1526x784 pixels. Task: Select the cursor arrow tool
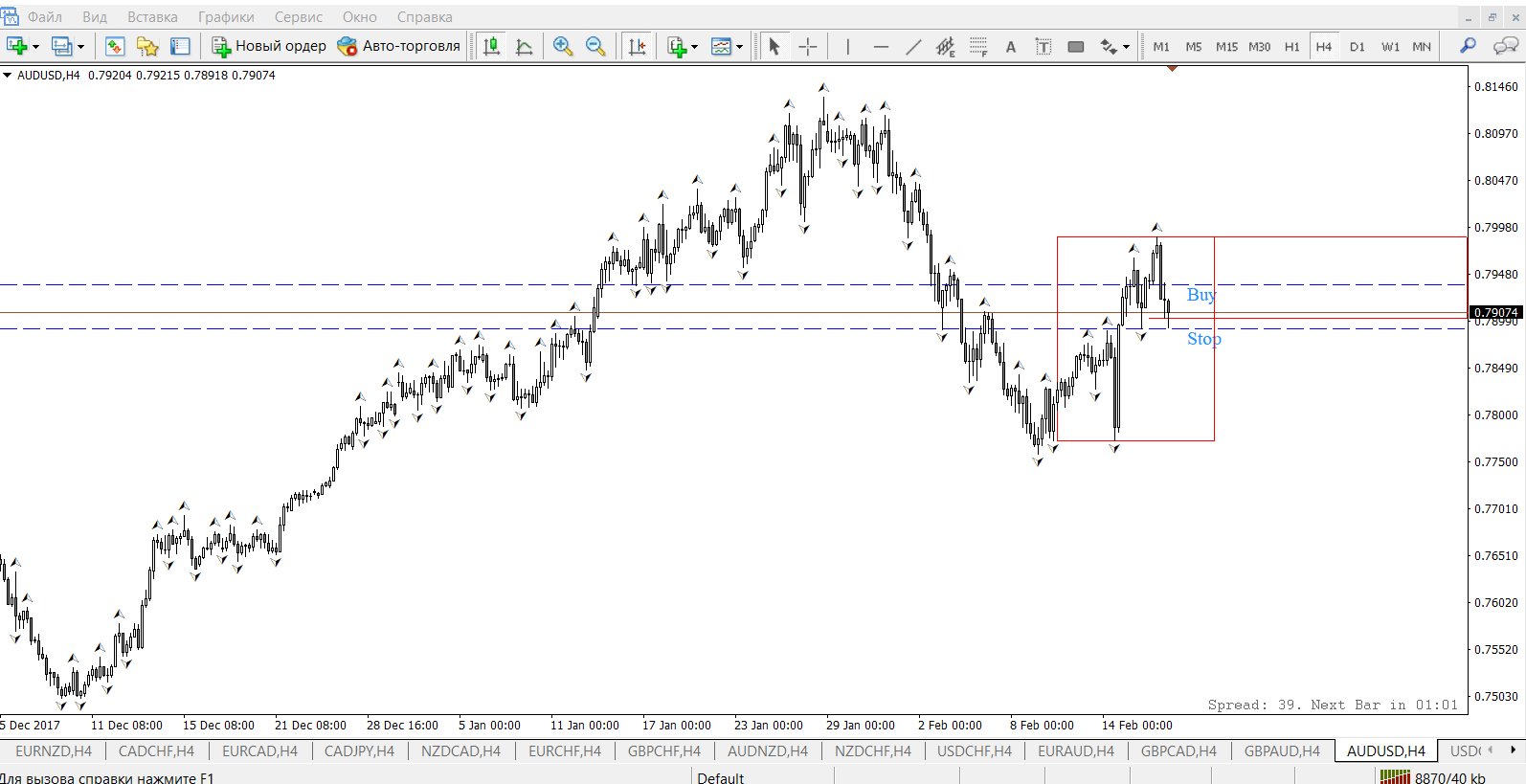coord(774,46)
